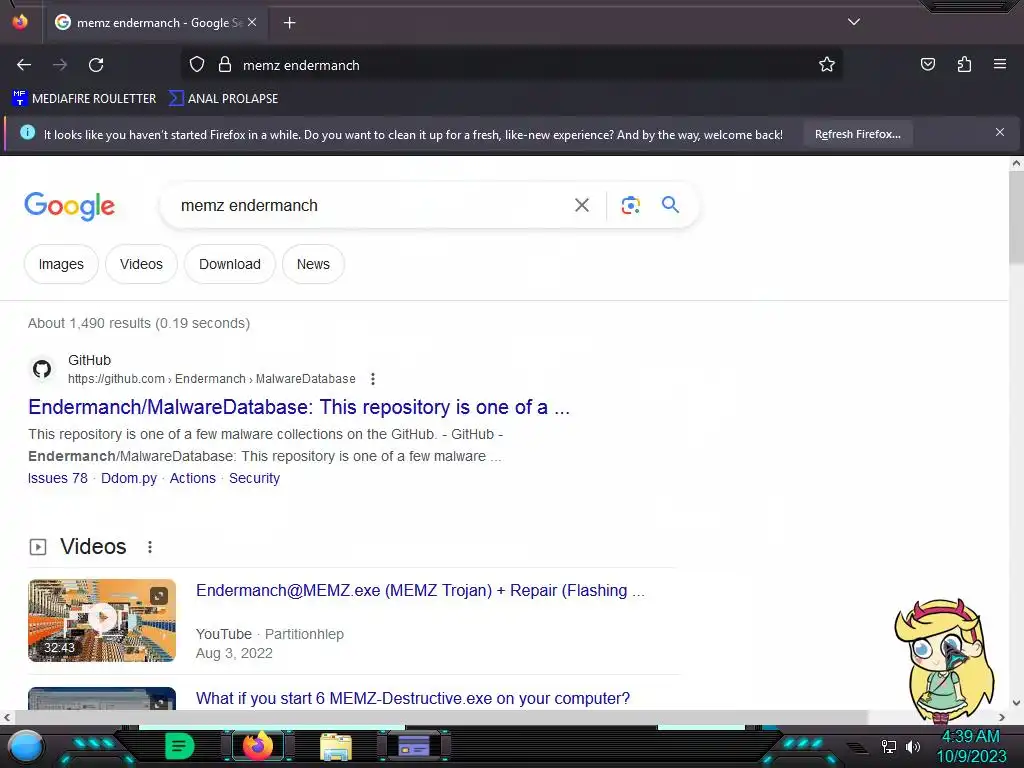Open the Actions sitelink

coord(193,478)
